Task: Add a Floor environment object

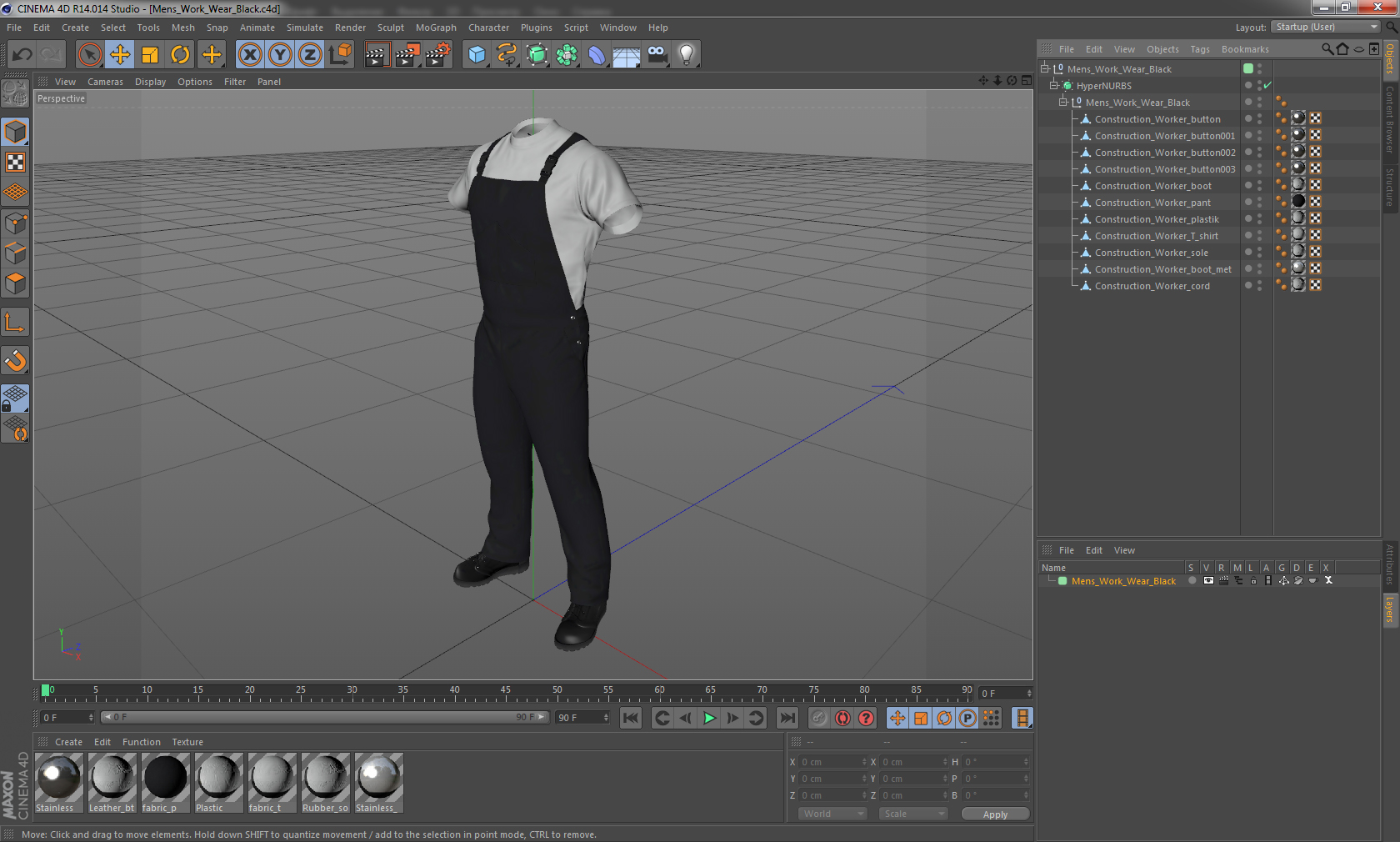Action: coord(627,55)
